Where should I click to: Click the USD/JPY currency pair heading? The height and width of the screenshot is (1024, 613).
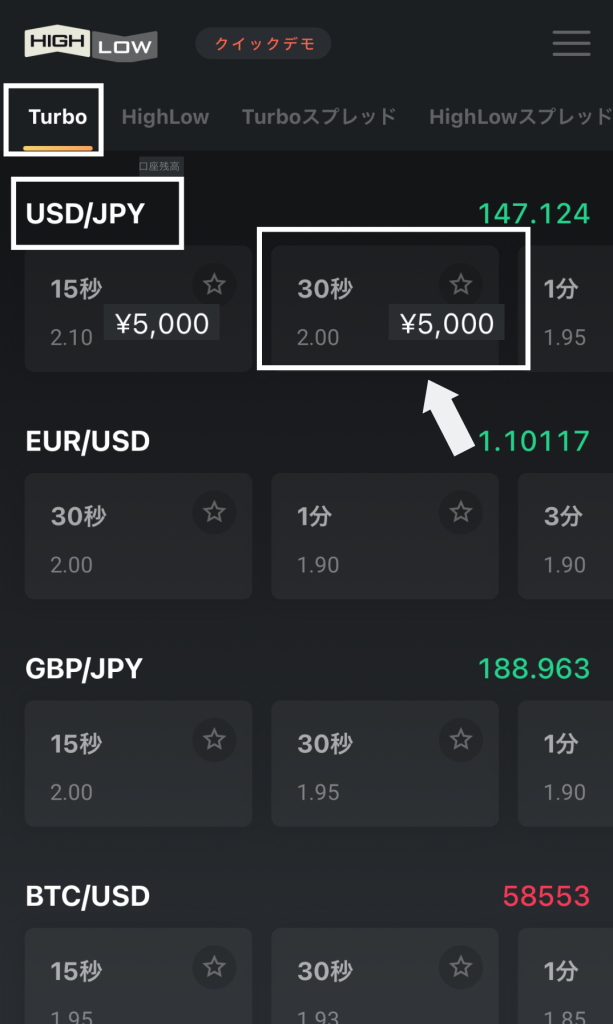pyautogui.click(x=85, y=213)
